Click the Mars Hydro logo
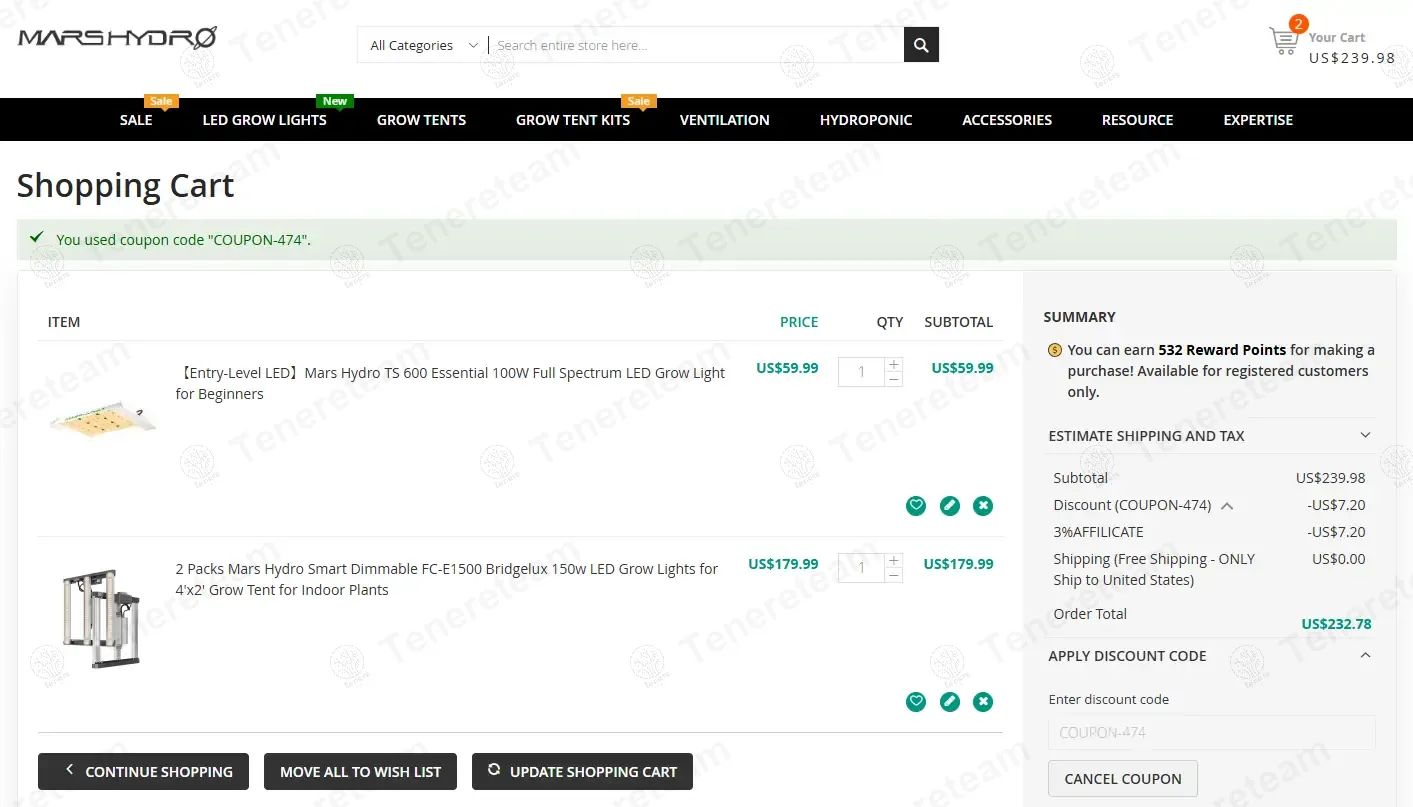Viewport: 1413px width, 807px height. 117,38
